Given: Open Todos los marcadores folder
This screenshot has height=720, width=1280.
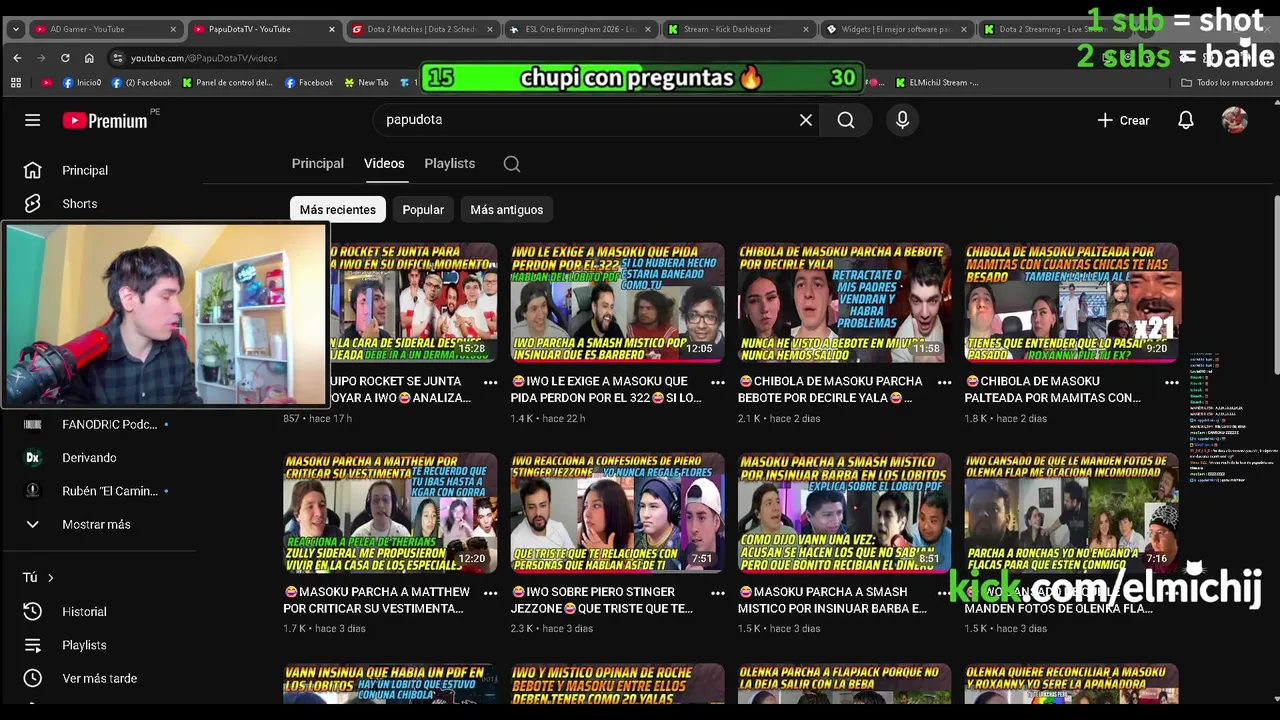Looking at the screenshot, I should point(1227,83).
